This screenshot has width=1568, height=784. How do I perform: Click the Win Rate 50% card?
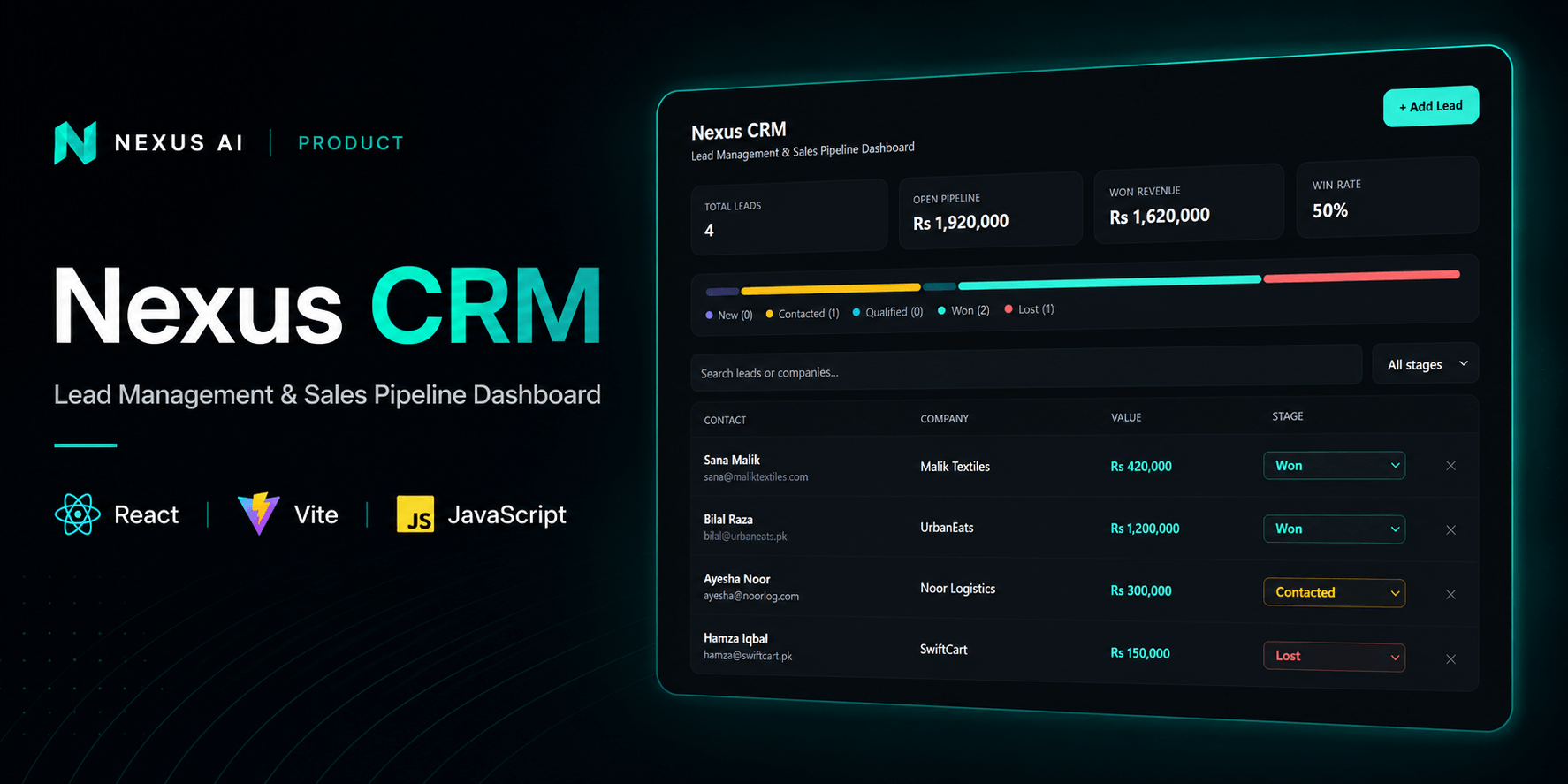(x=1388, y=197)
